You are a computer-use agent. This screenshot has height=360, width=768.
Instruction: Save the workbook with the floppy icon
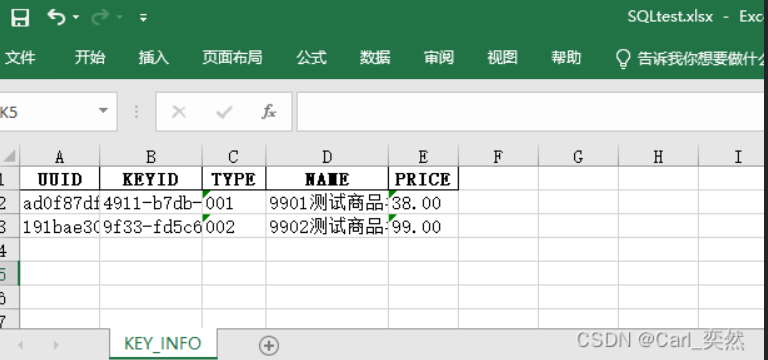click(x=20, y=18)
